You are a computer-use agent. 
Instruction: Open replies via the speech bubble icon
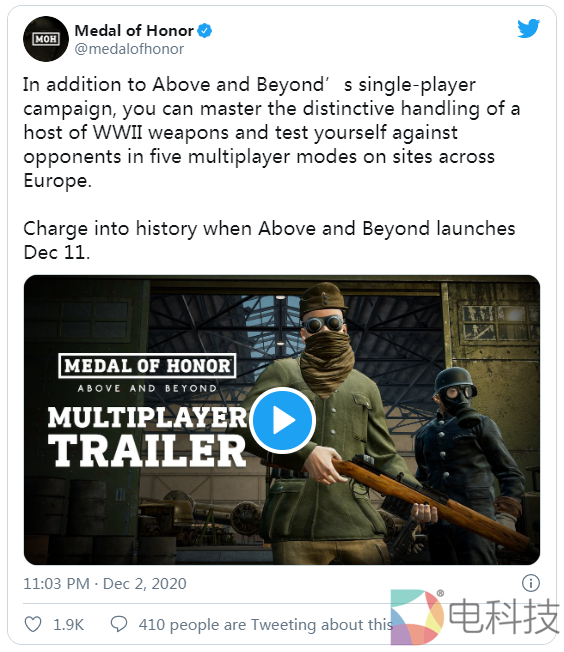point(119,624)
